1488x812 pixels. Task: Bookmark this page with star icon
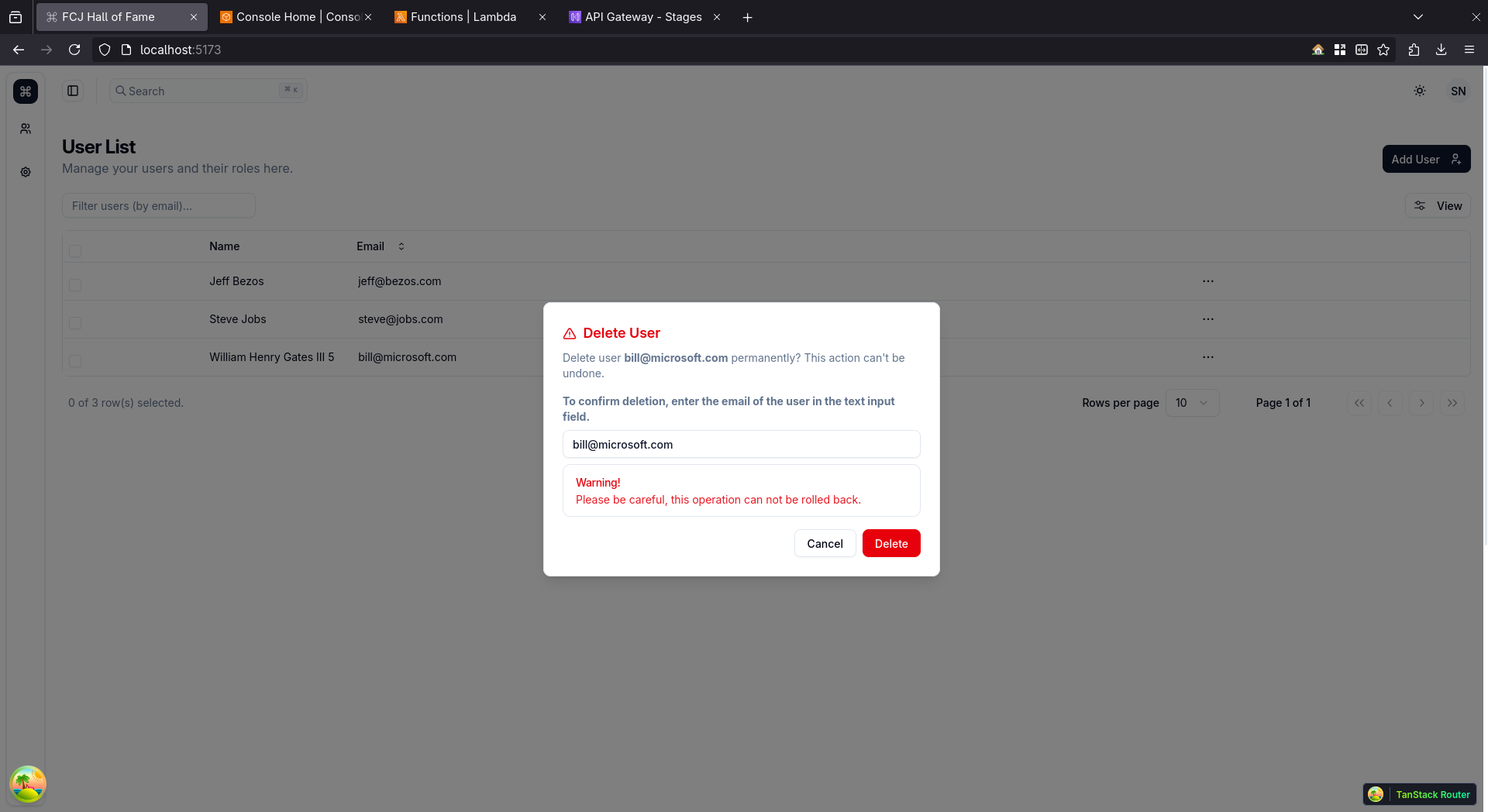click(x=1383, y=50)
